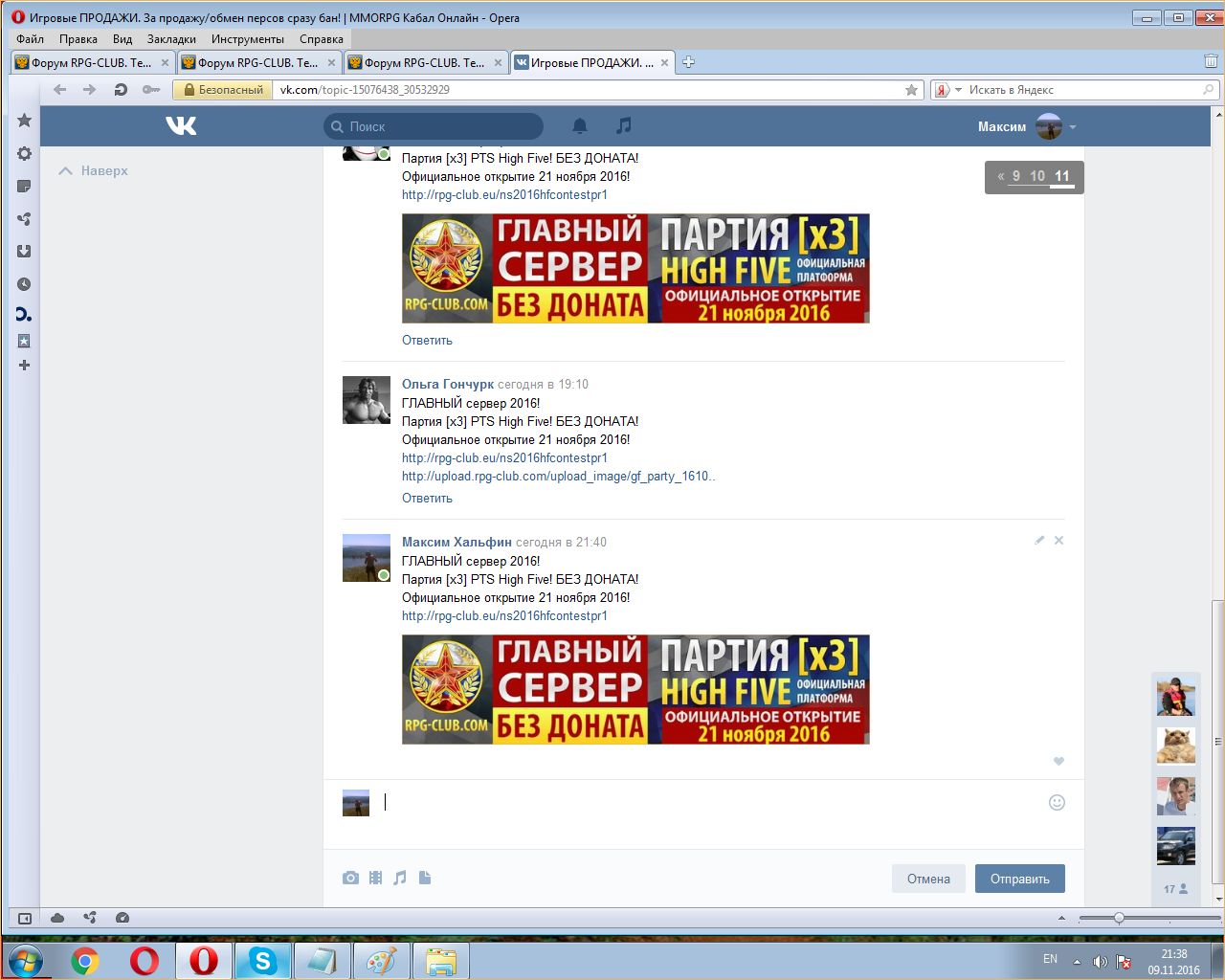Go to page 10 in pagination
The width and height of the screenshot is (1225, 980).
click(x=1037, y=176)
